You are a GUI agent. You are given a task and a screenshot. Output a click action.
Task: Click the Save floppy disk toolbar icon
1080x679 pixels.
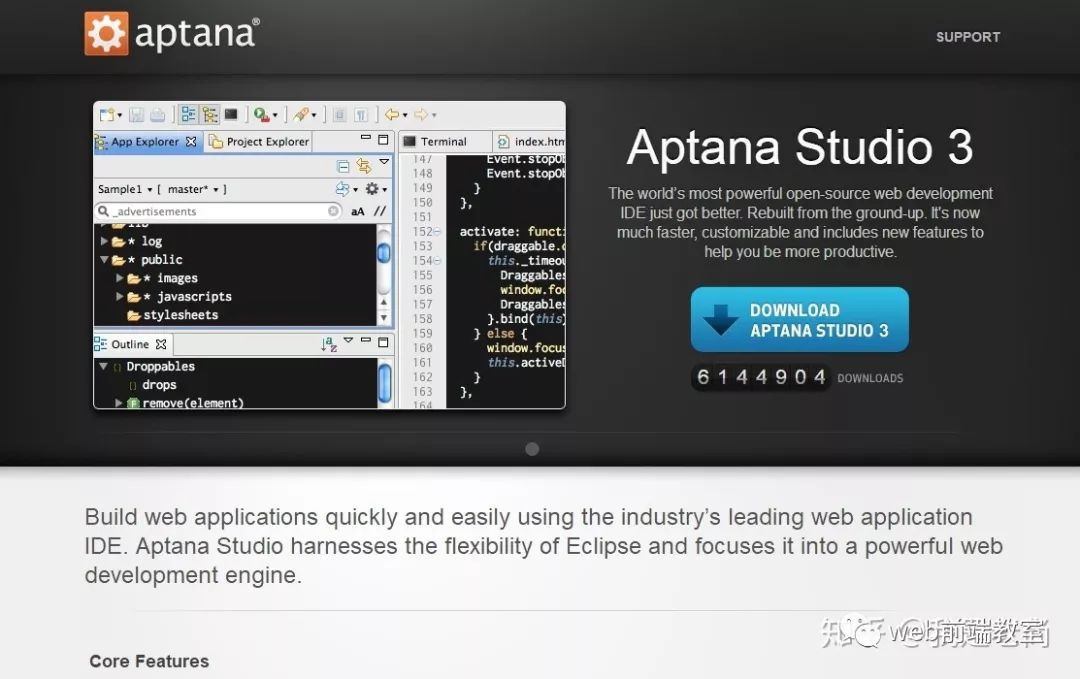tap(136, 114)
